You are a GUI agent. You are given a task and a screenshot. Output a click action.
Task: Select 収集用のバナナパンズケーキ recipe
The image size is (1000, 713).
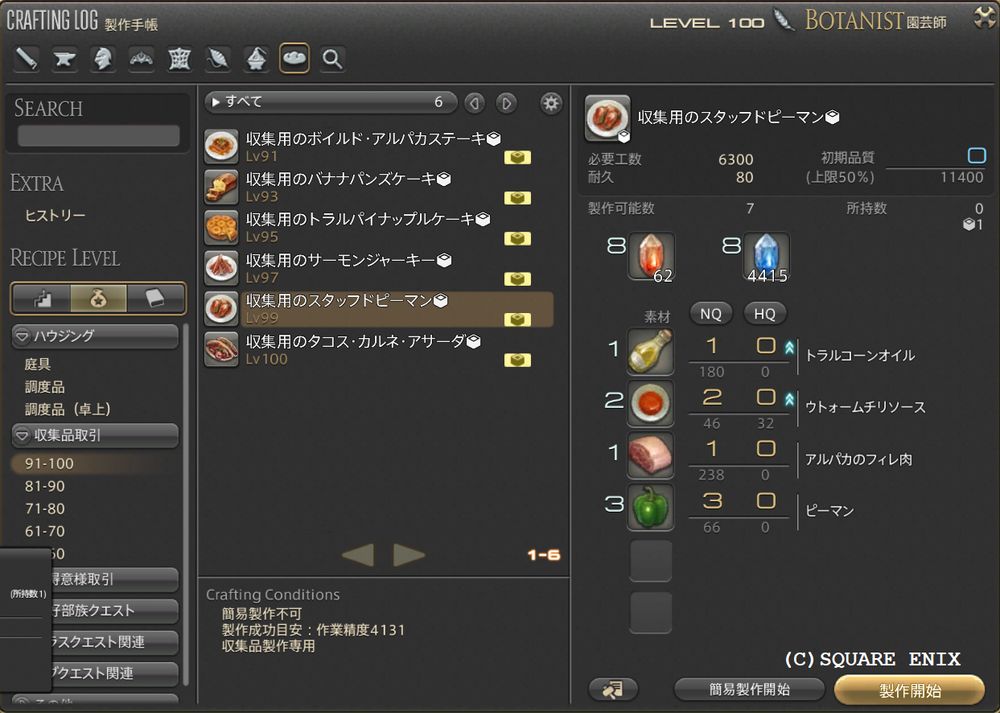tap(378, 187)
